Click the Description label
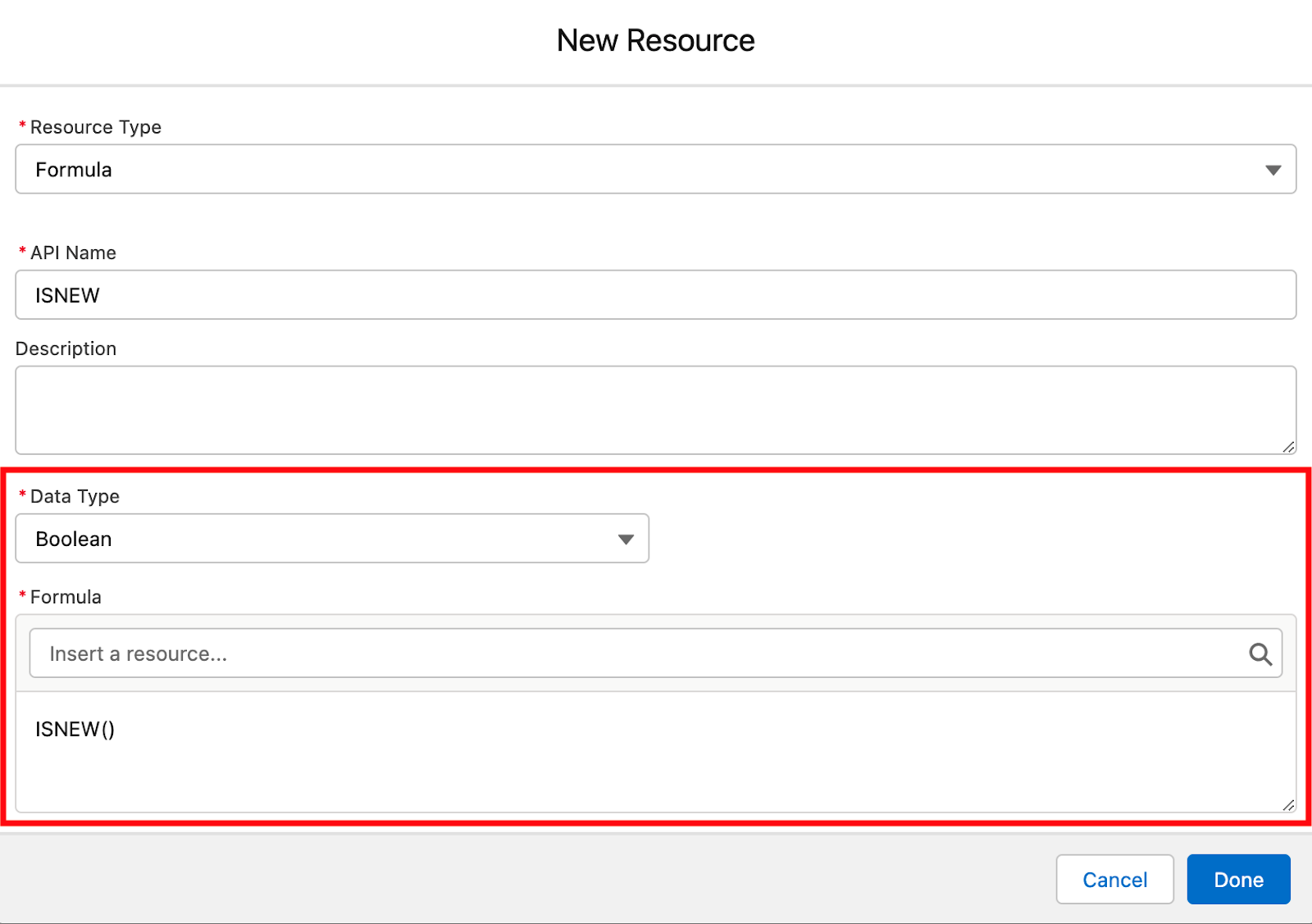The height and width of the screenshot is (924, 1312). click(66, 348)
